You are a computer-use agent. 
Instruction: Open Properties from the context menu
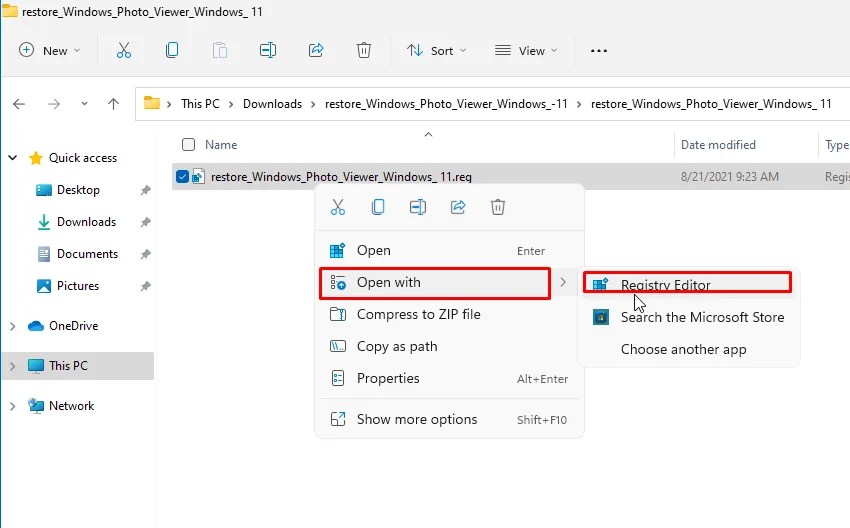coord(449,378)
